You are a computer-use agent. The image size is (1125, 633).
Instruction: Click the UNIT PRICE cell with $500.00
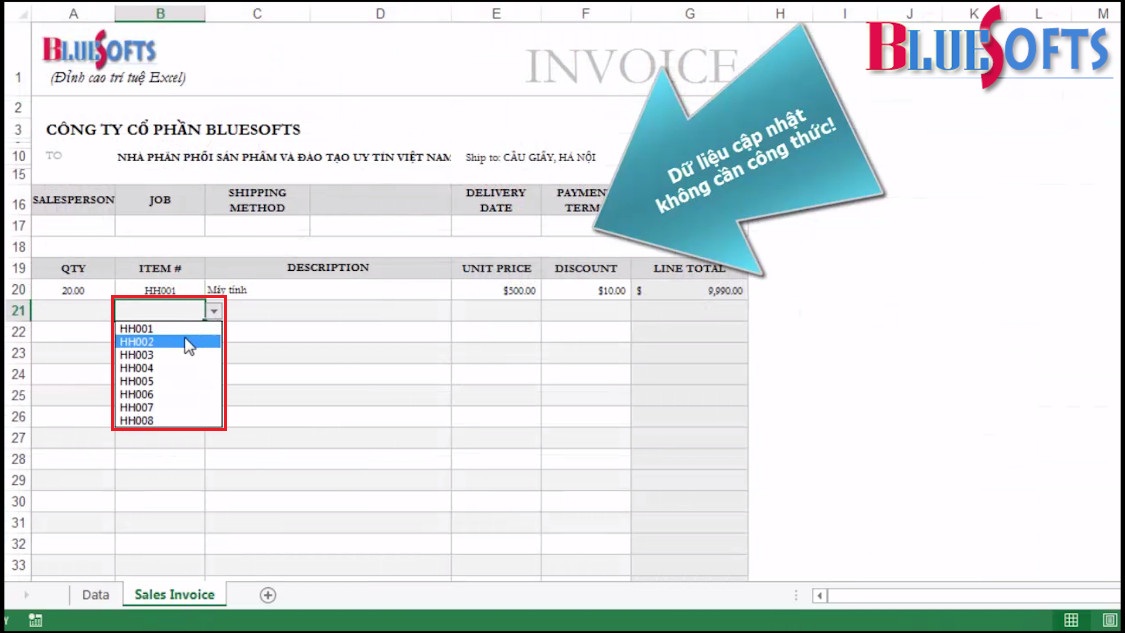(x=496, y=290)
